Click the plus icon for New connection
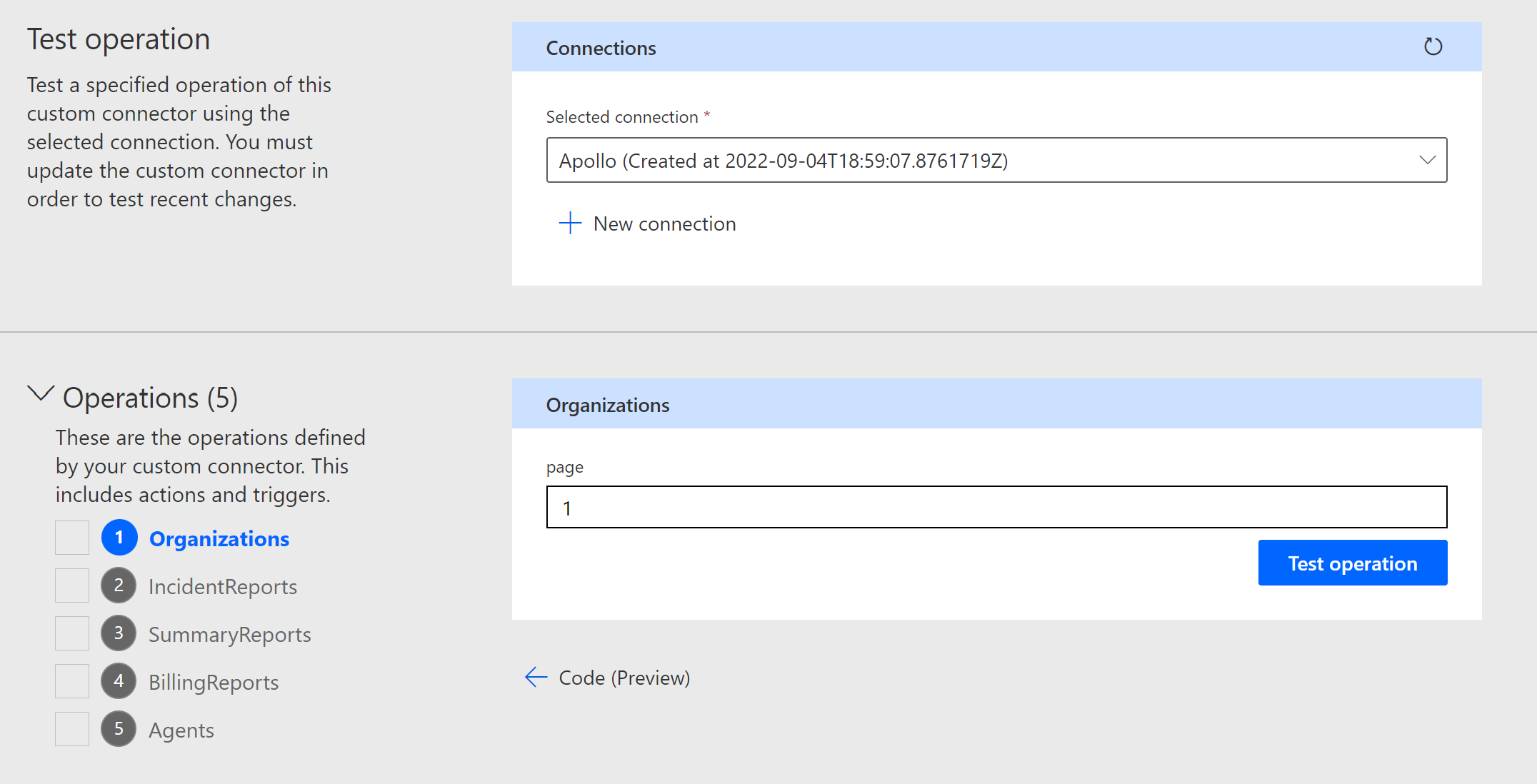This screenshot has height=784, width=1537. pyautogui.click(x=570, y=223)
